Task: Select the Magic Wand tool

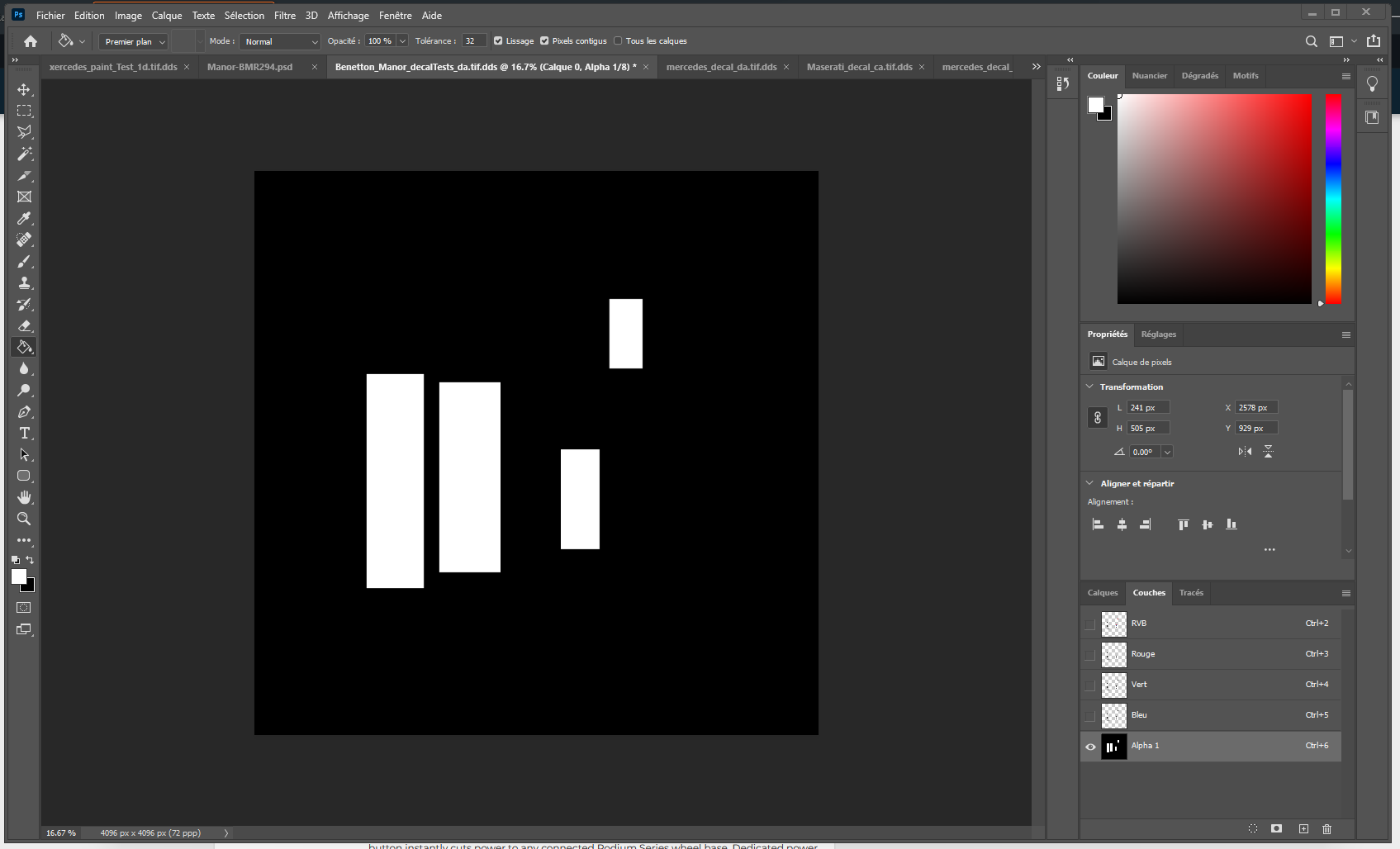Action: pyautogui.click(x=24, y=154)
